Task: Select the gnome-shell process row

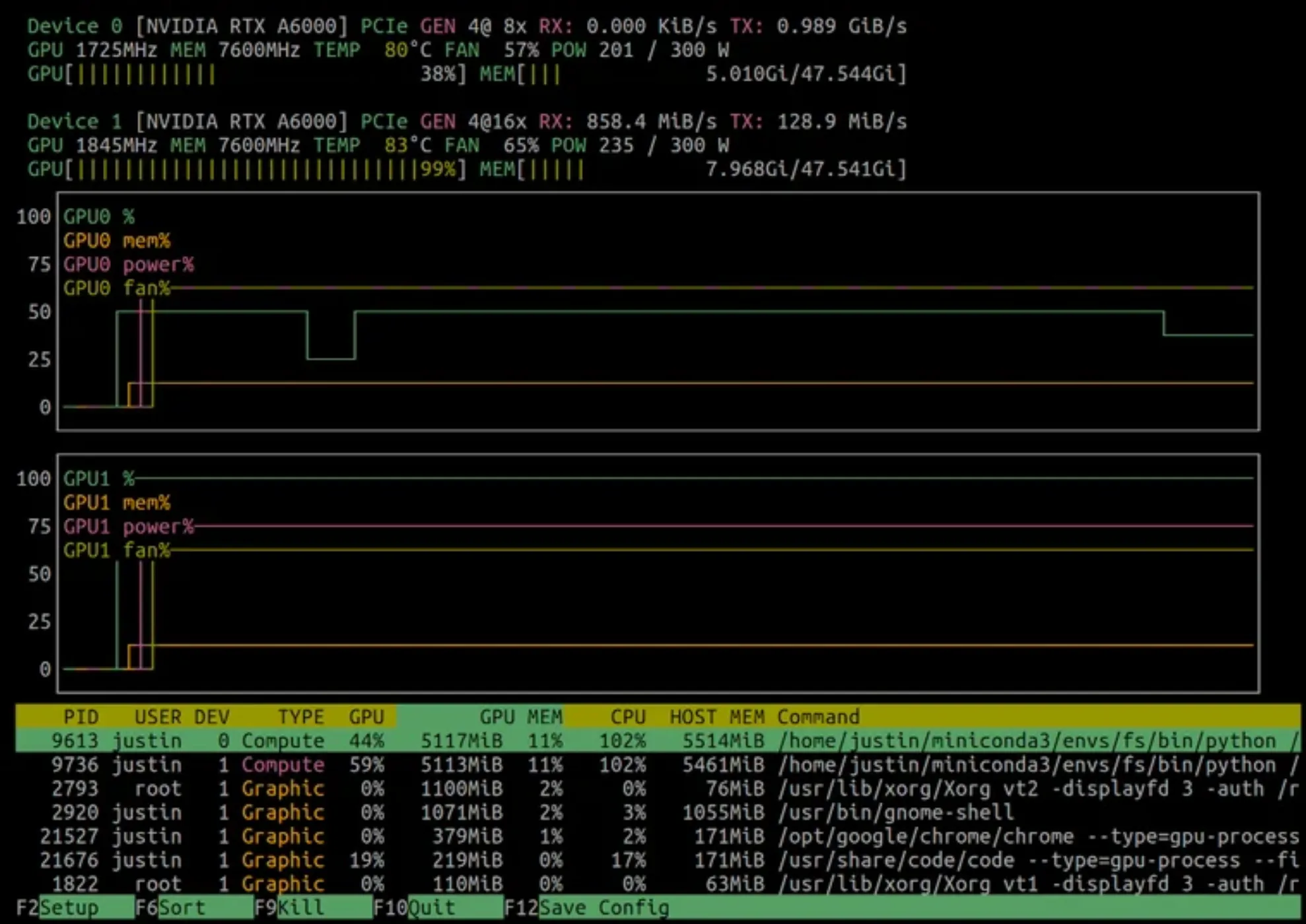Action: (396, 812)
